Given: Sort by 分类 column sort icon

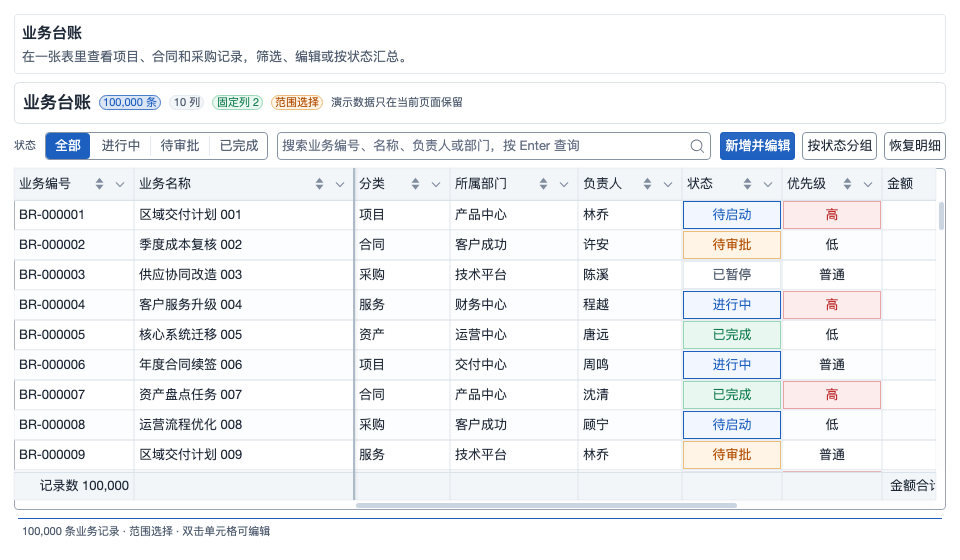Looking at the screenshot, I should [415, 184].
